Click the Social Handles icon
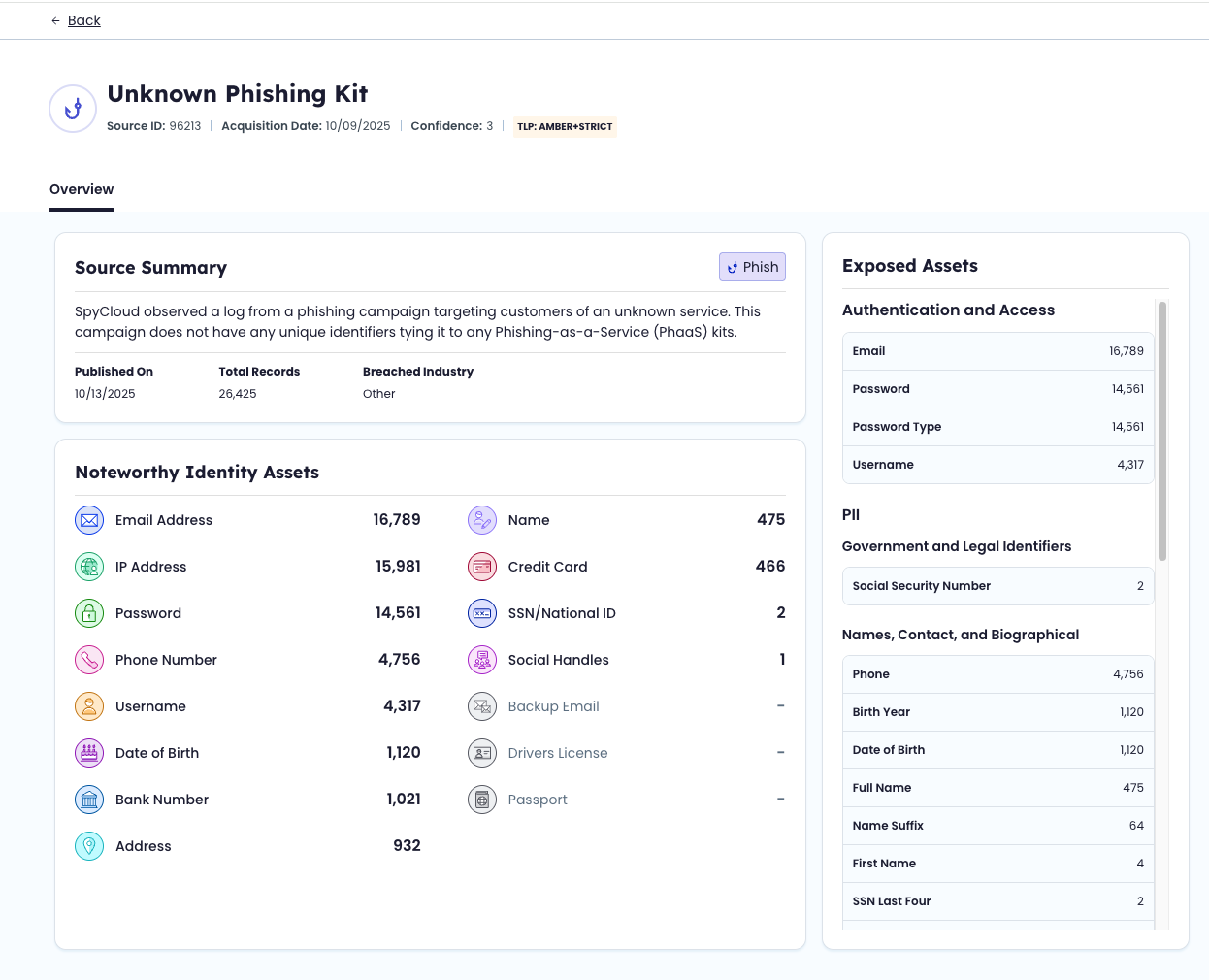 pyautogui.click(x=482, y=660)
